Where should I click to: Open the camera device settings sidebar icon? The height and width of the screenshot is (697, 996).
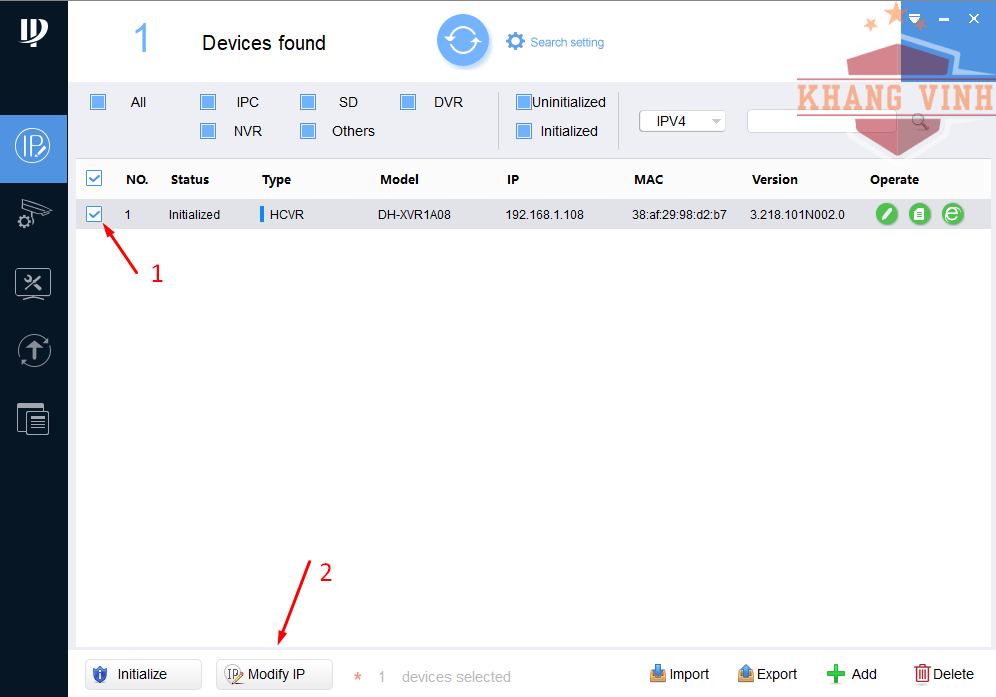coord(33,213)
